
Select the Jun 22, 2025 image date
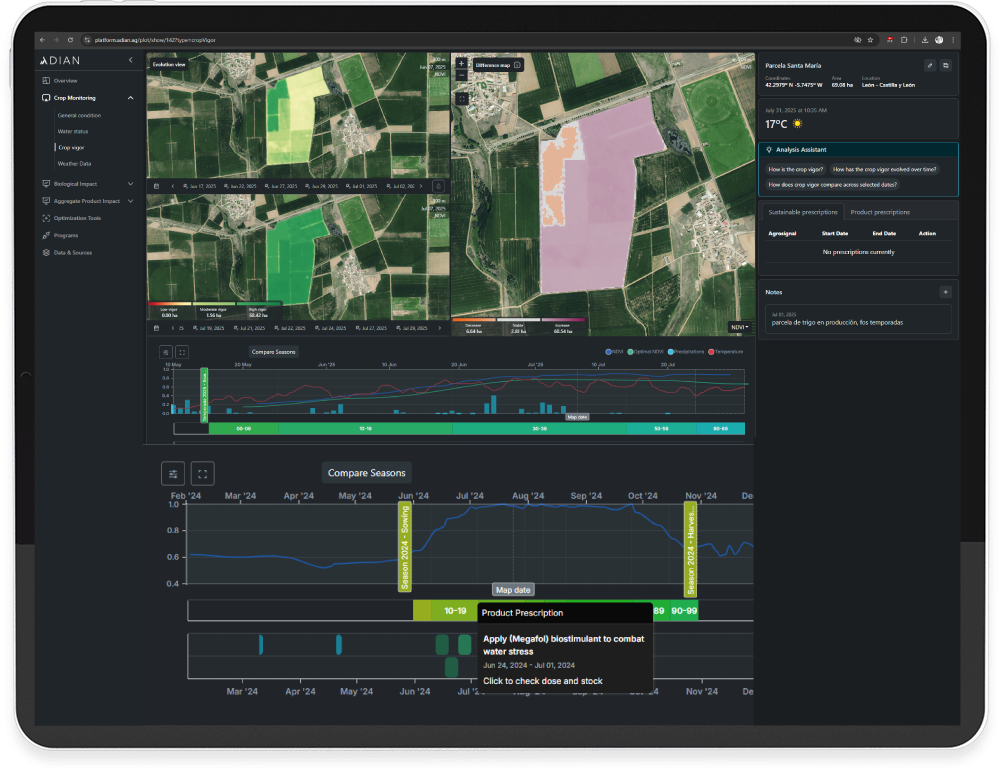click(x=240, y=186)
